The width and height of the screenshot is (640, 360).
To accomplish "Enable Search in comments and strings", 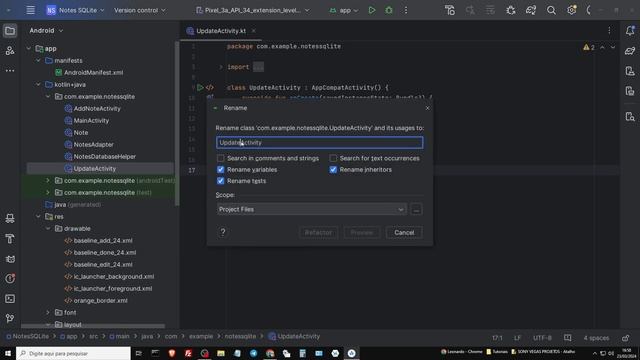I will click(220, 158).
